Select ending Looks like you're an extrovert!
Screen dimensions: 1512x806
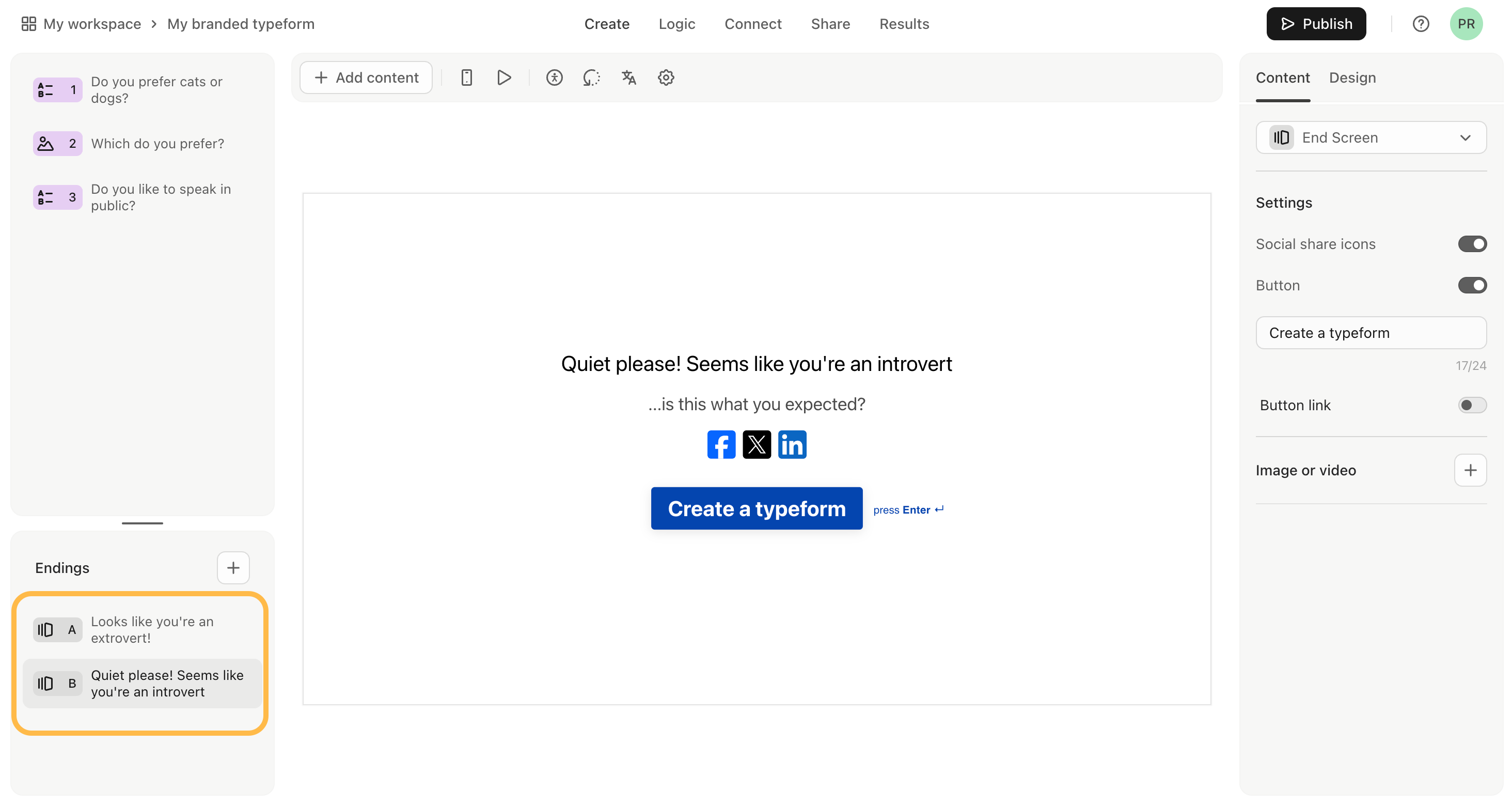pyautogui.click(x=142, y=630)
